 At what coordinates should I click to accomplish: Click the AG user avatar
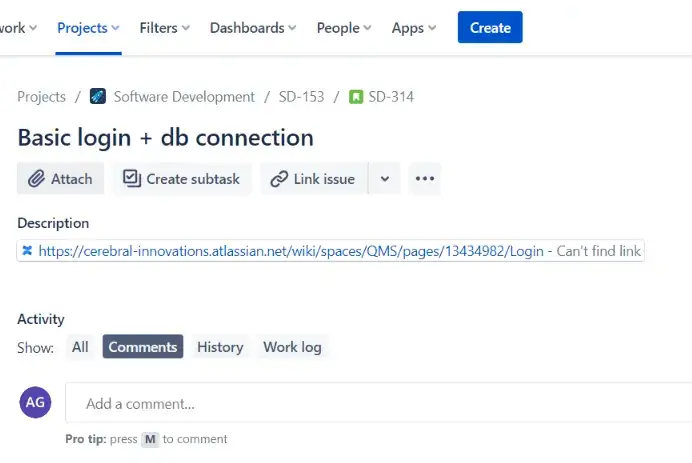35,402
